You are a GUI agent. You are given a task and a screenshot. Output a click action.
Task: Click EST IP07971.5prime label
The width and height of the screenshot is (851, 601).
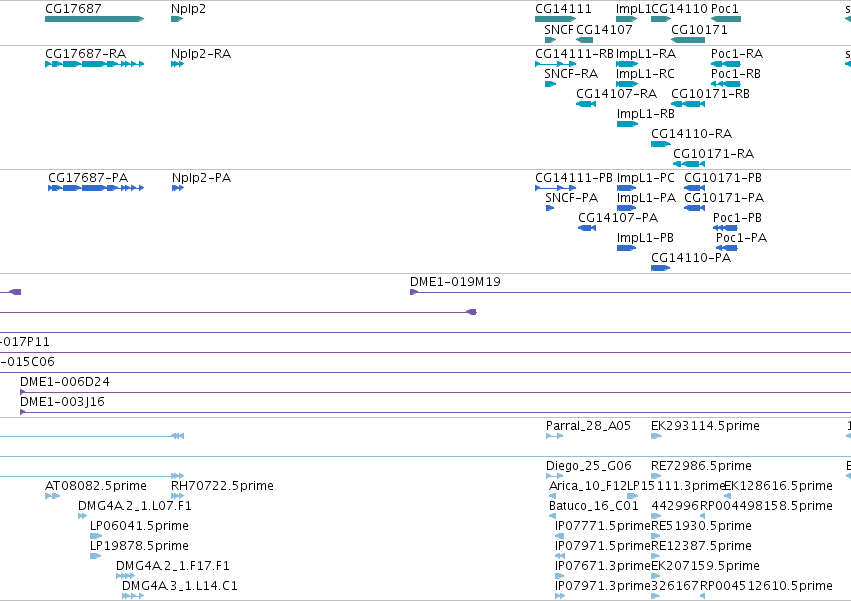tap(603, 547)
